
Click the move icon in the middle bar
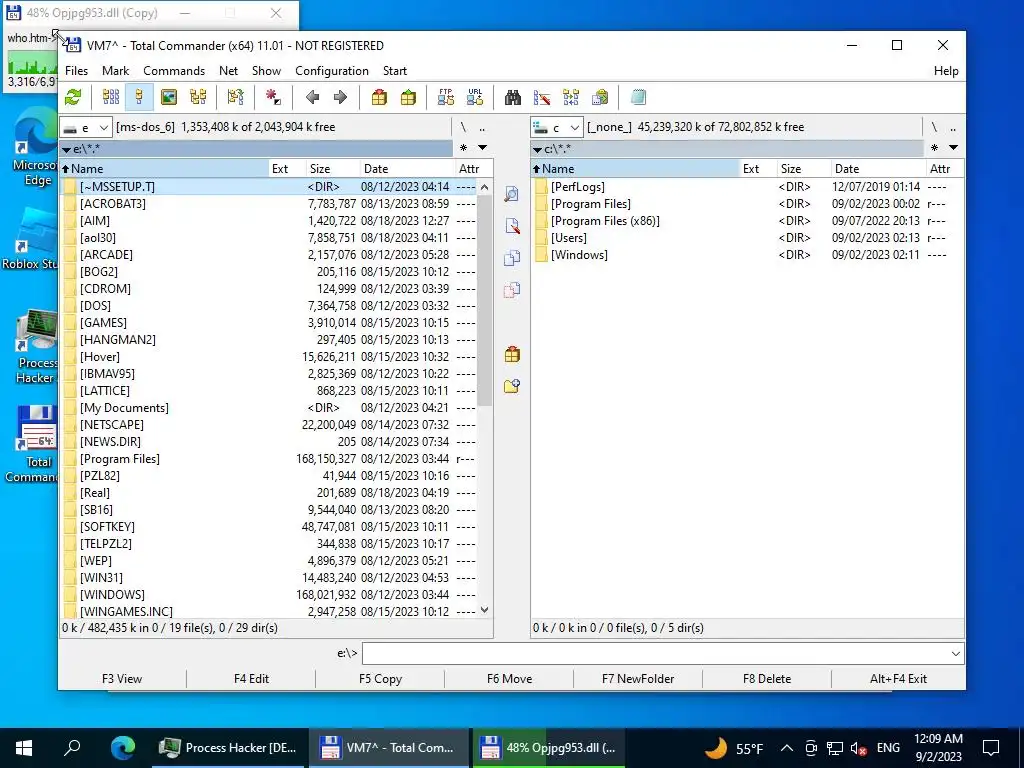click(512, 289)
